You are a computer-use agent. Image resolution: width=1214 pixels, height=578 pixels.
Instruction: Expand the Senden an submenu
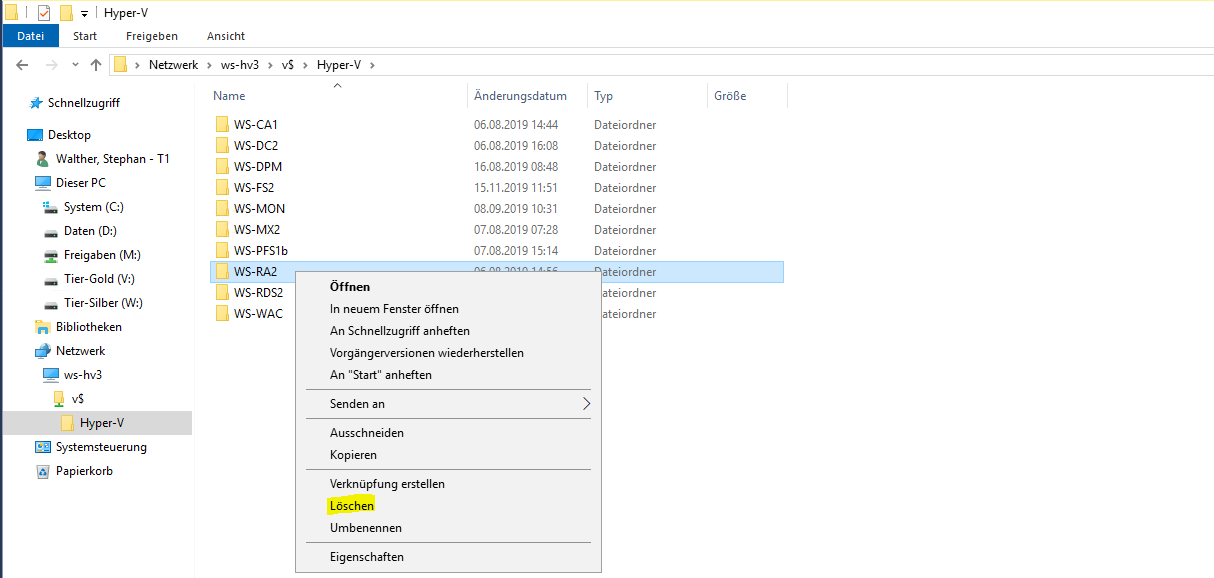point(448,404)
